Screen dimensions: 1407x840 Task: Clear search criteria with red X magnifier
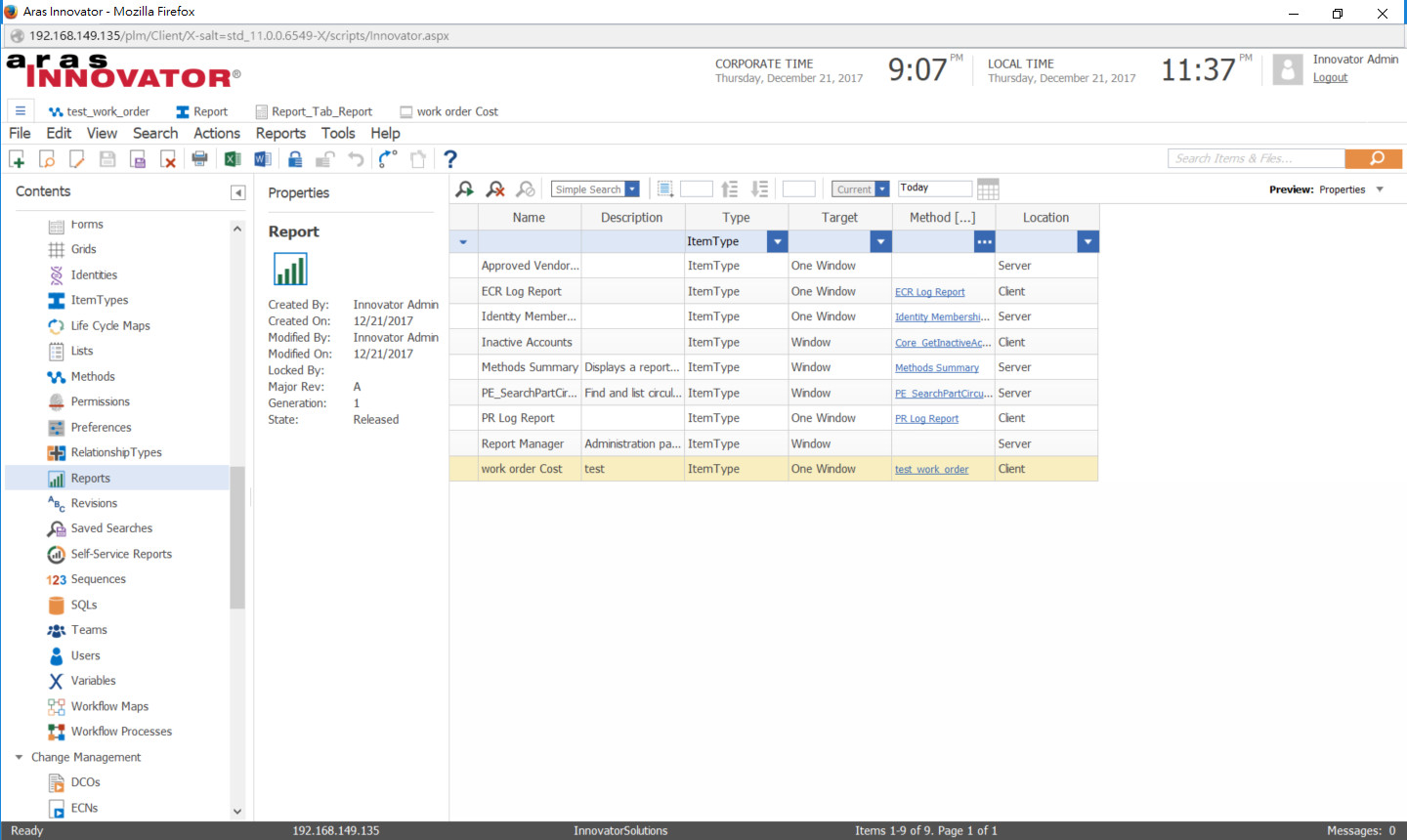point(495,189)
